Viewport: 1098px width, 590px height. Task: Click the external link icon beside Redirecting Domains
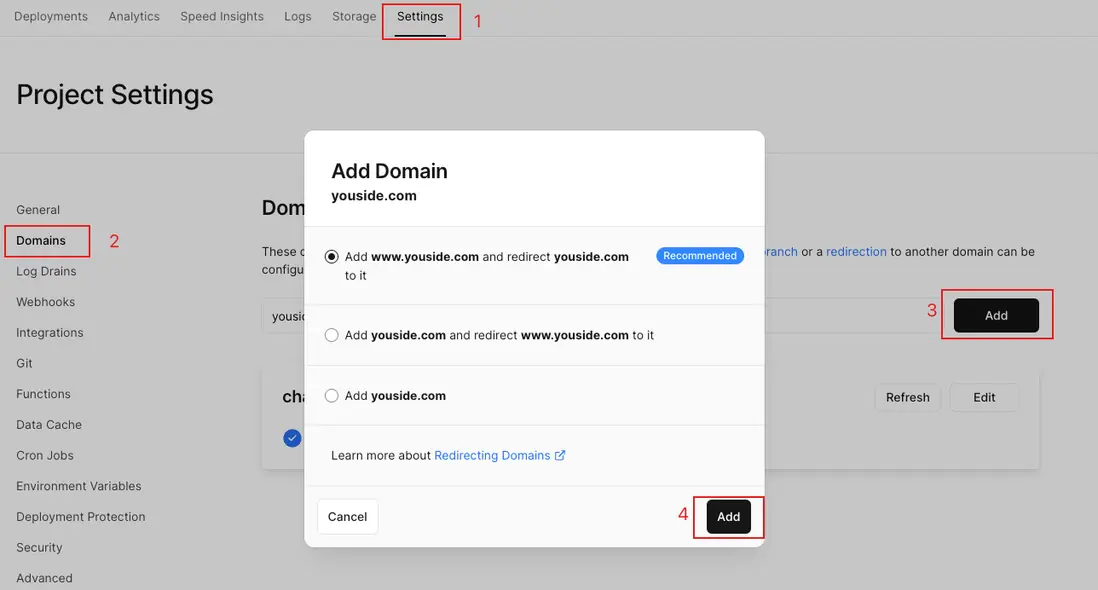tap(560, 455)
